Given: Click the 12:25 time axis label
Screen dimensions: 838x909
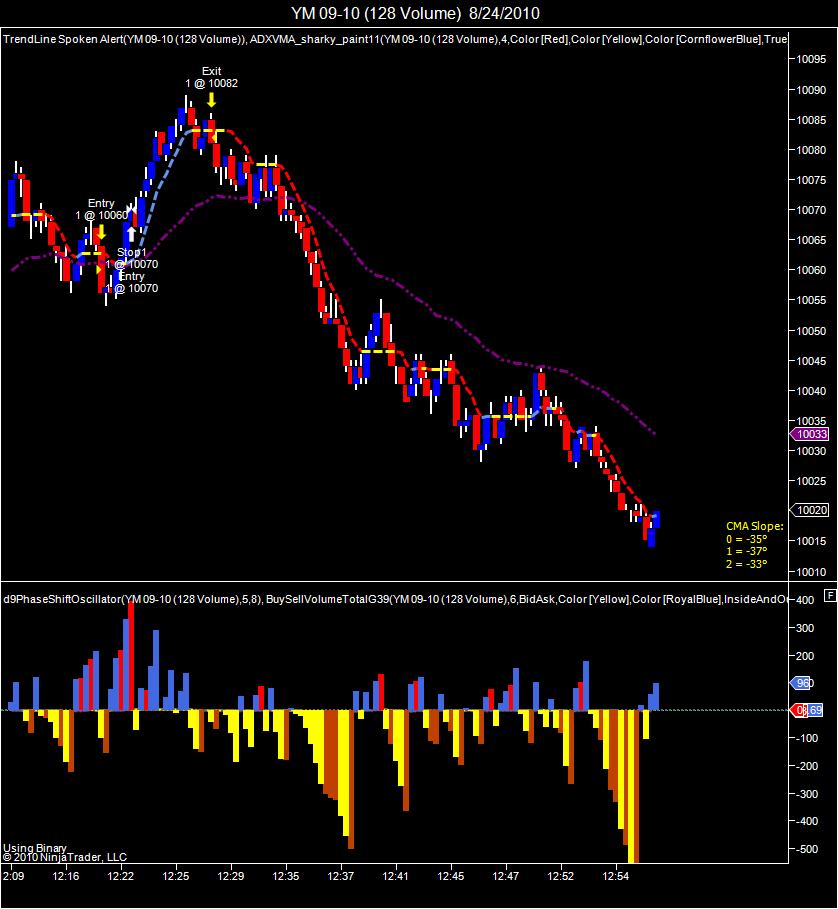Looking at the screenshot, I should (176, 876).
